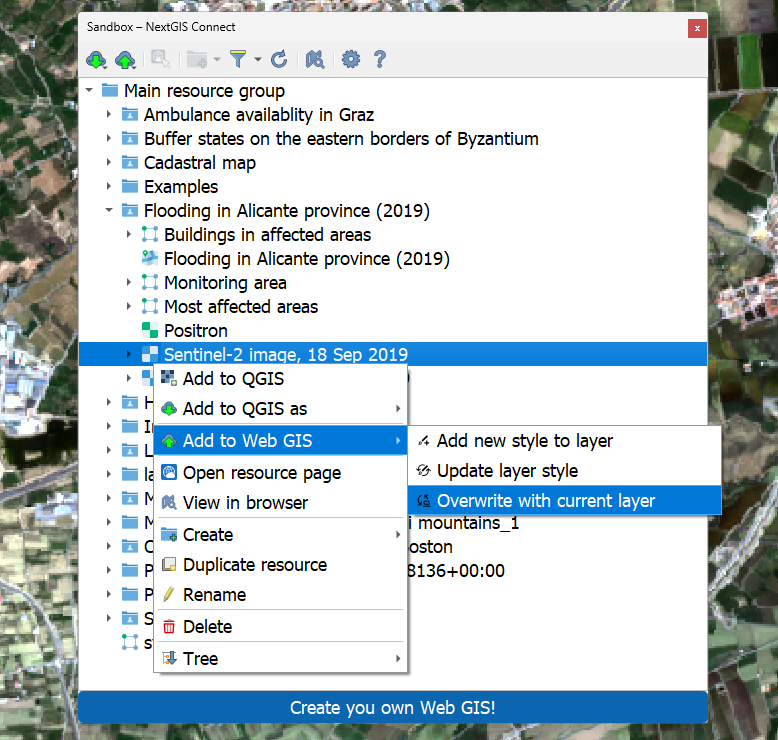Click the Add to Web GIS upload toolbar icon

125,60
